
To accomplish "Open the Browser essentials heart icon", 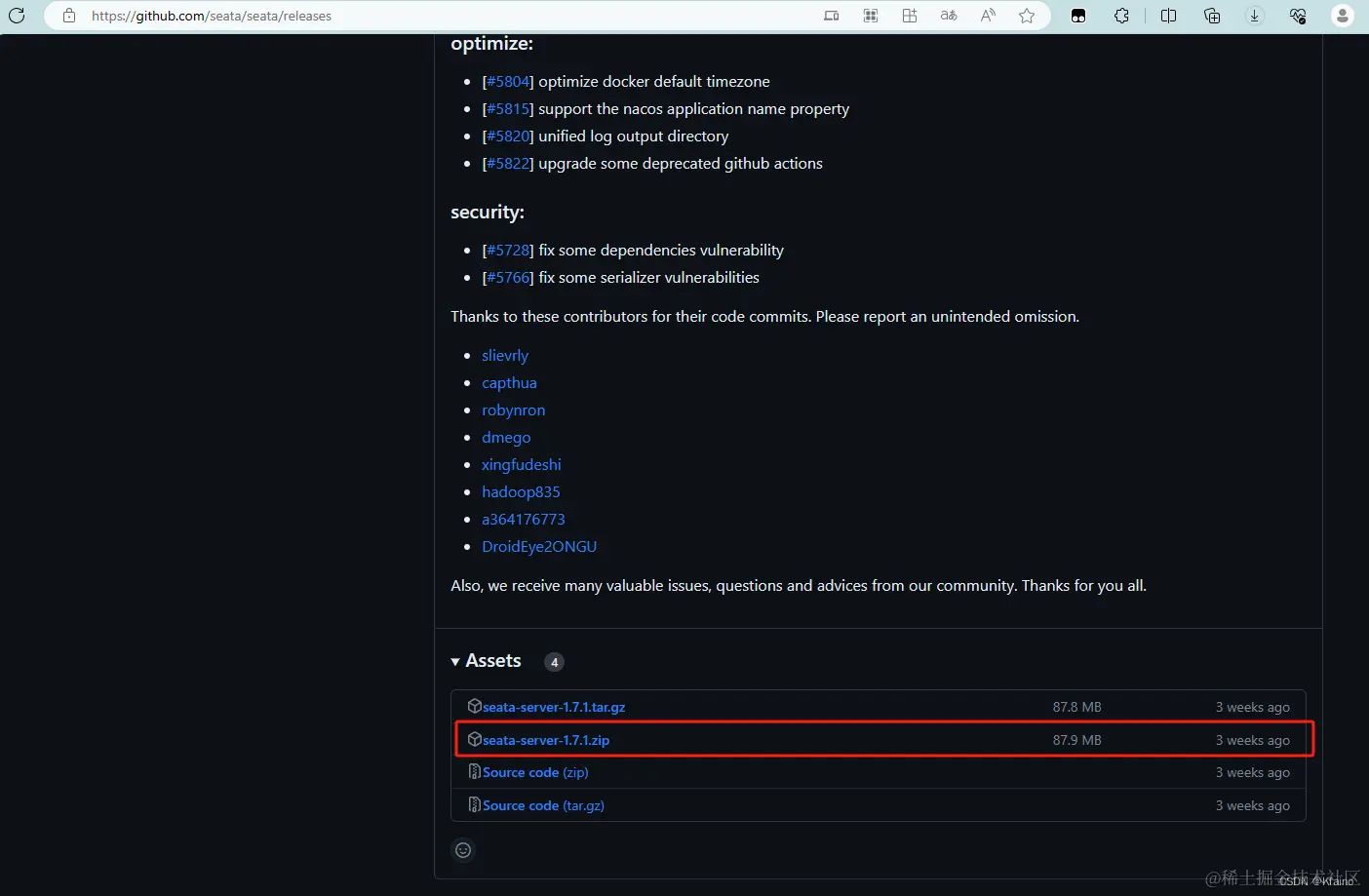I will point(1298,16).
